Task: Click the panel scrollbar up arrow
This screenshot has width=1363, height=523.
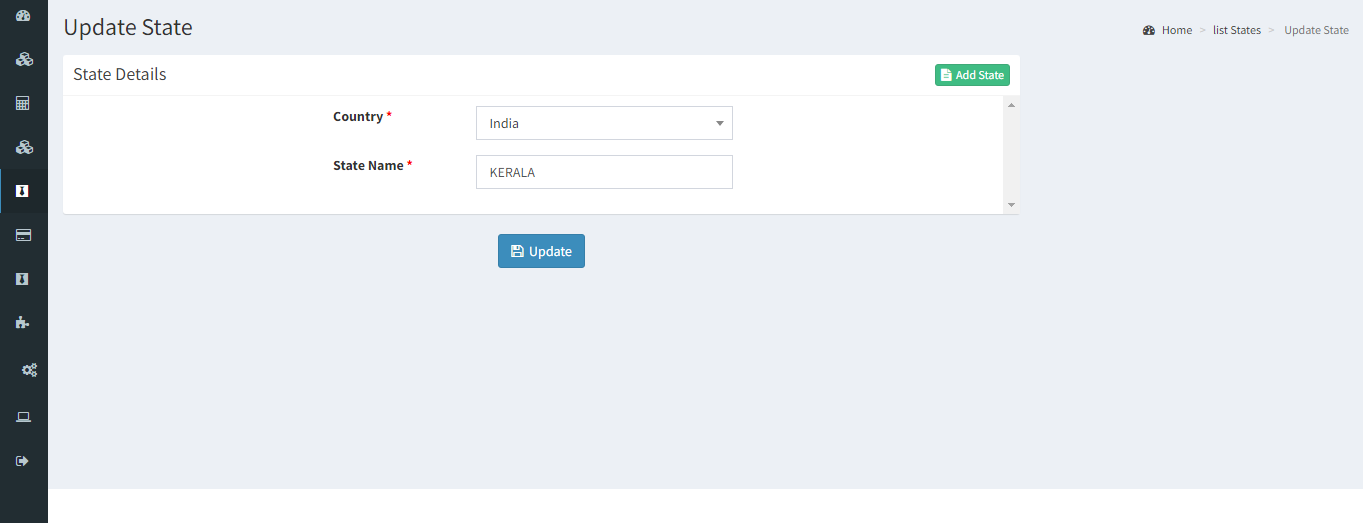Action: (x=1011, y=105)
